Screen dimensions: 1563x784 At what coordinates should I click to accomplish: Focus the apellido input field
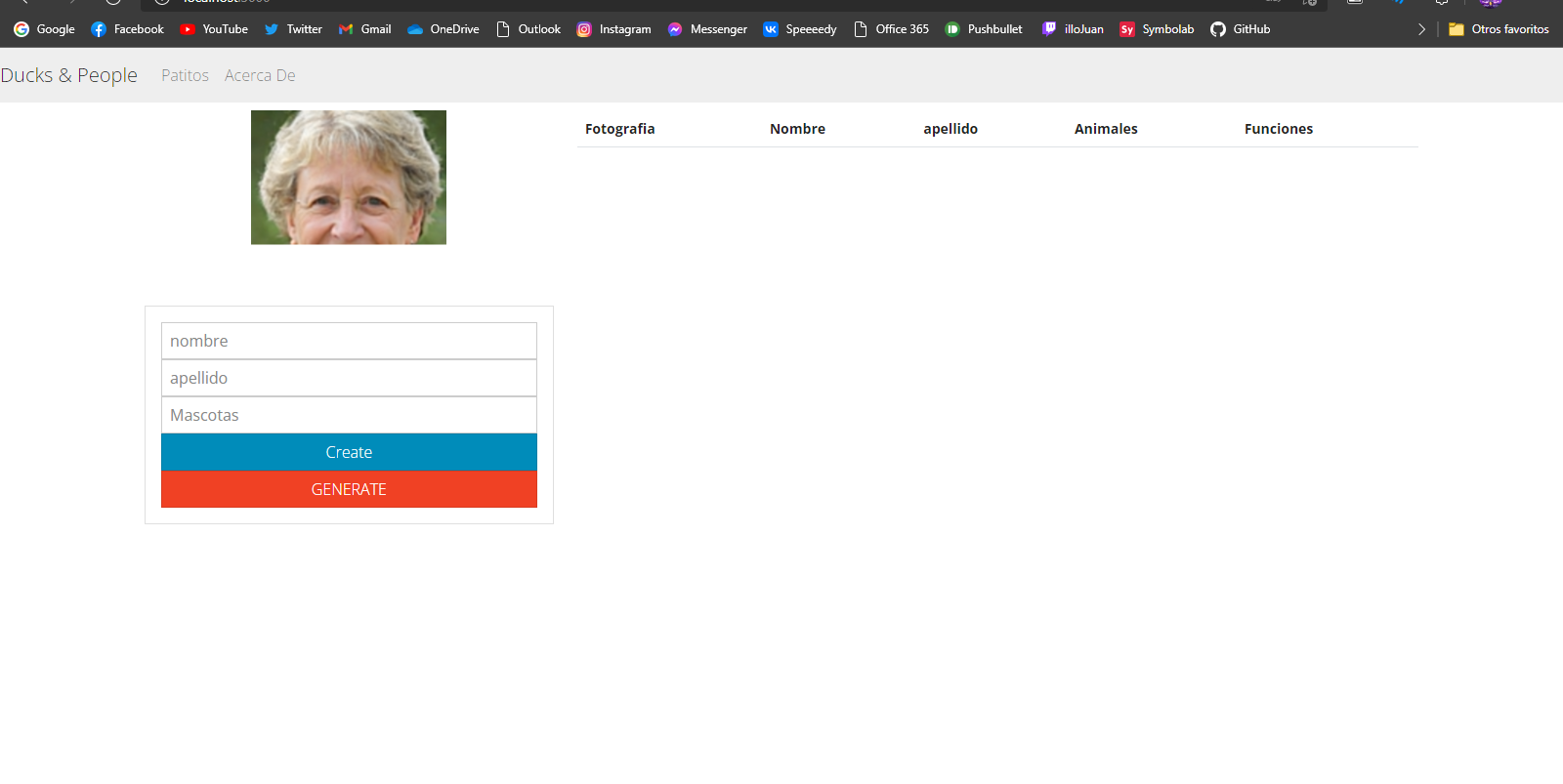[349, 378]
